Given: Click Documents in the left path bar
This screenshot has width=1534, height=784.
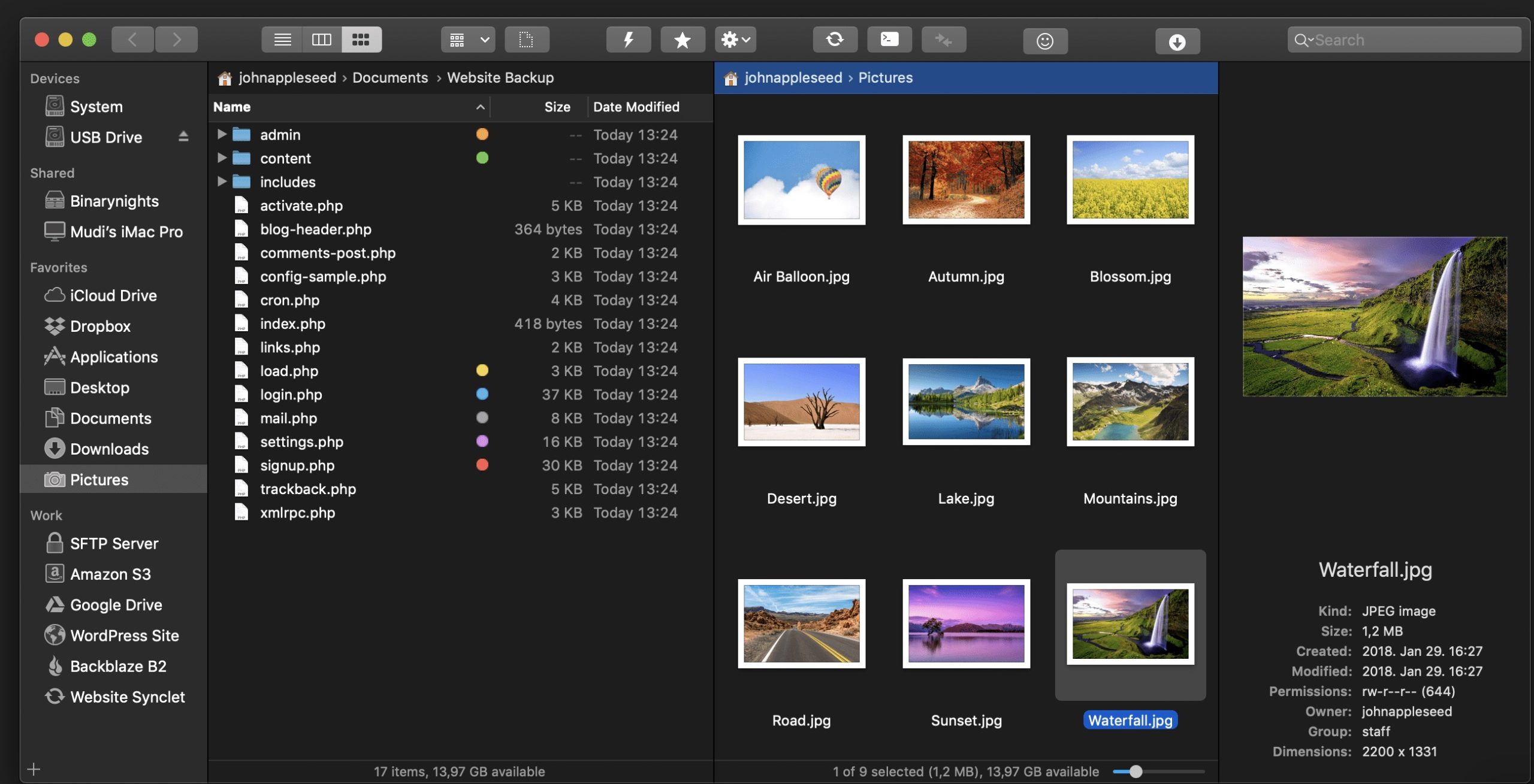Looking at the screenshot, I should (389, 78).
